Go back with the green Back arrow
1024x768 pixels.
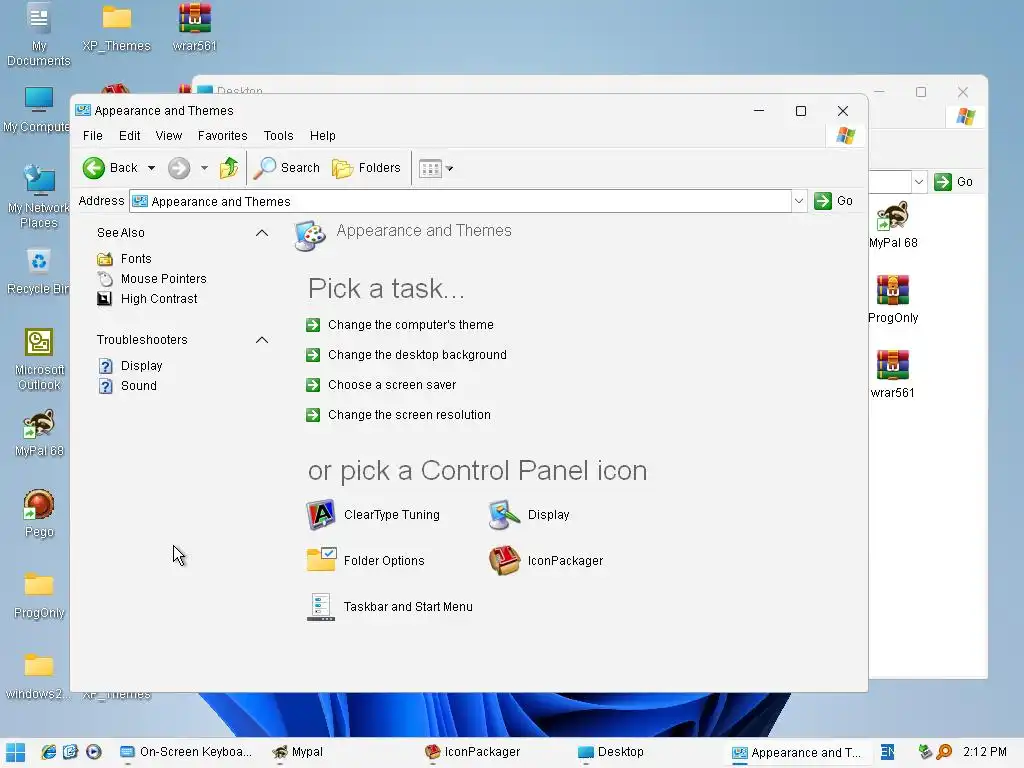coord(110,168)
